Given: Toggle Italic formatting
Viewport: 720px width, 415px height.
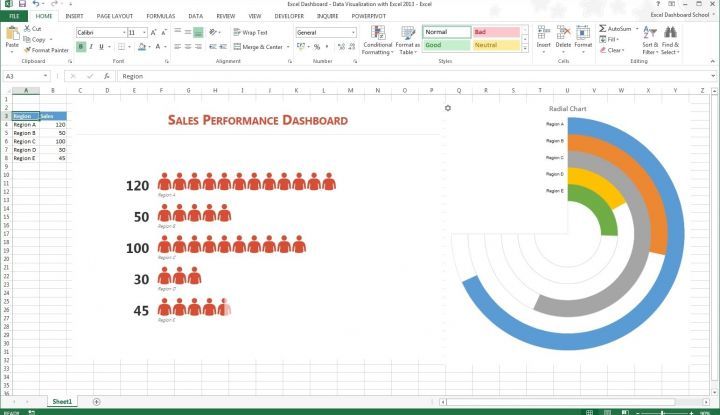Looking at the screenshot, I should click(91, 47).
